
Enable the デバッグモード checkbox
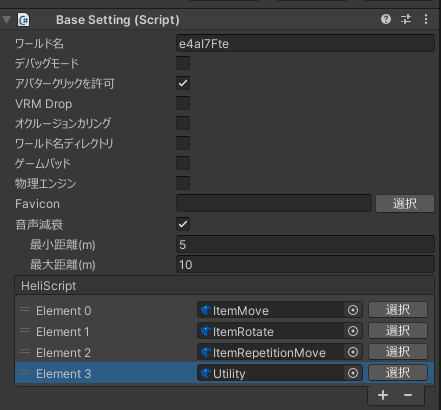183,63
